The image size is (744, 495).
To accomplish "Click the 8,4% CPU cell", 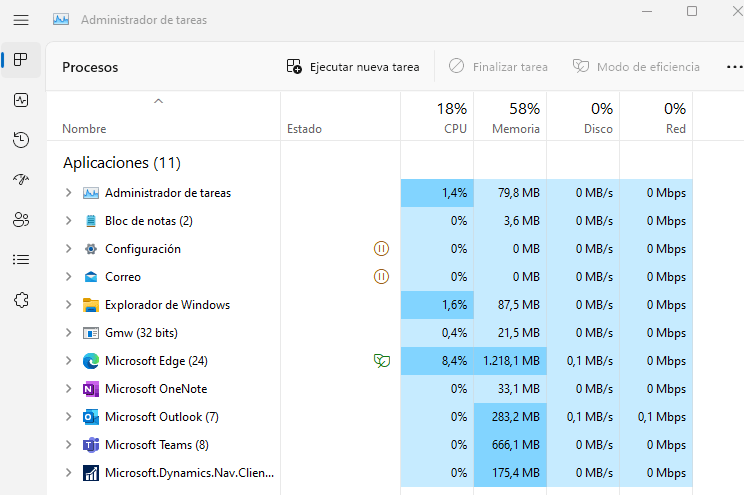I will tap(437, 361).
